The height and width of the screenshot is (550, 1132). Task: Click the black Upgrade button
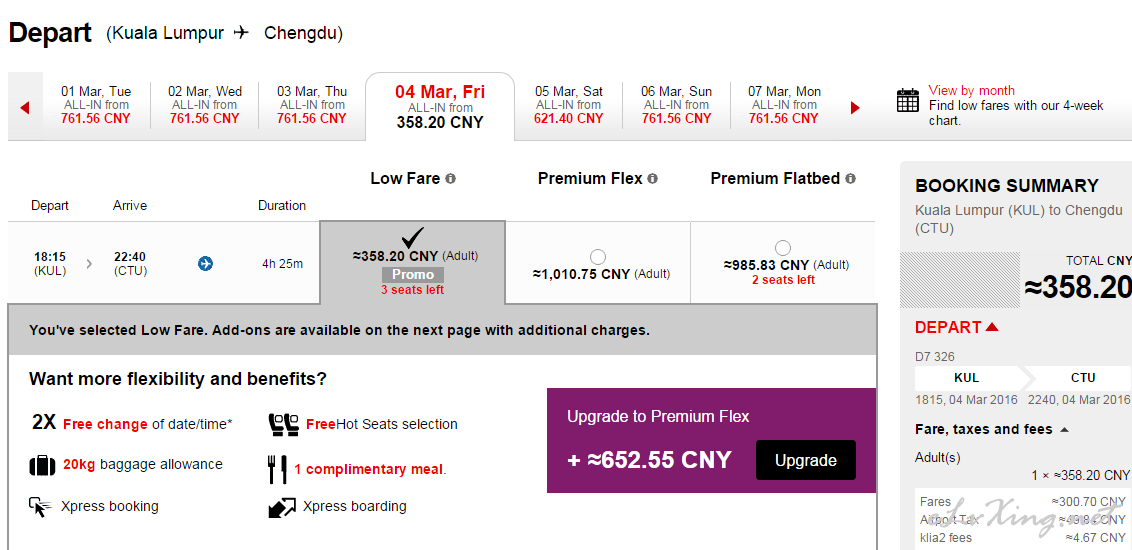coord(805,460)
